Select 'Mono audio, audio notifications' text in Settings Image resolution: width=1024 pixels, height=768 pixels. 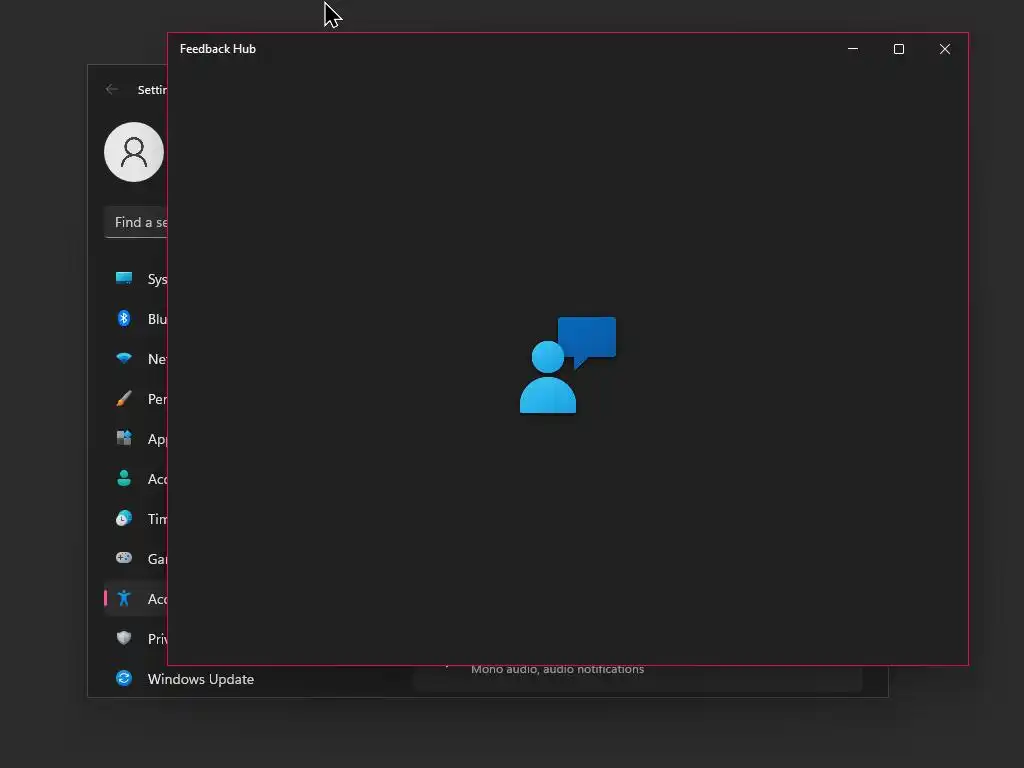[557, 669]
